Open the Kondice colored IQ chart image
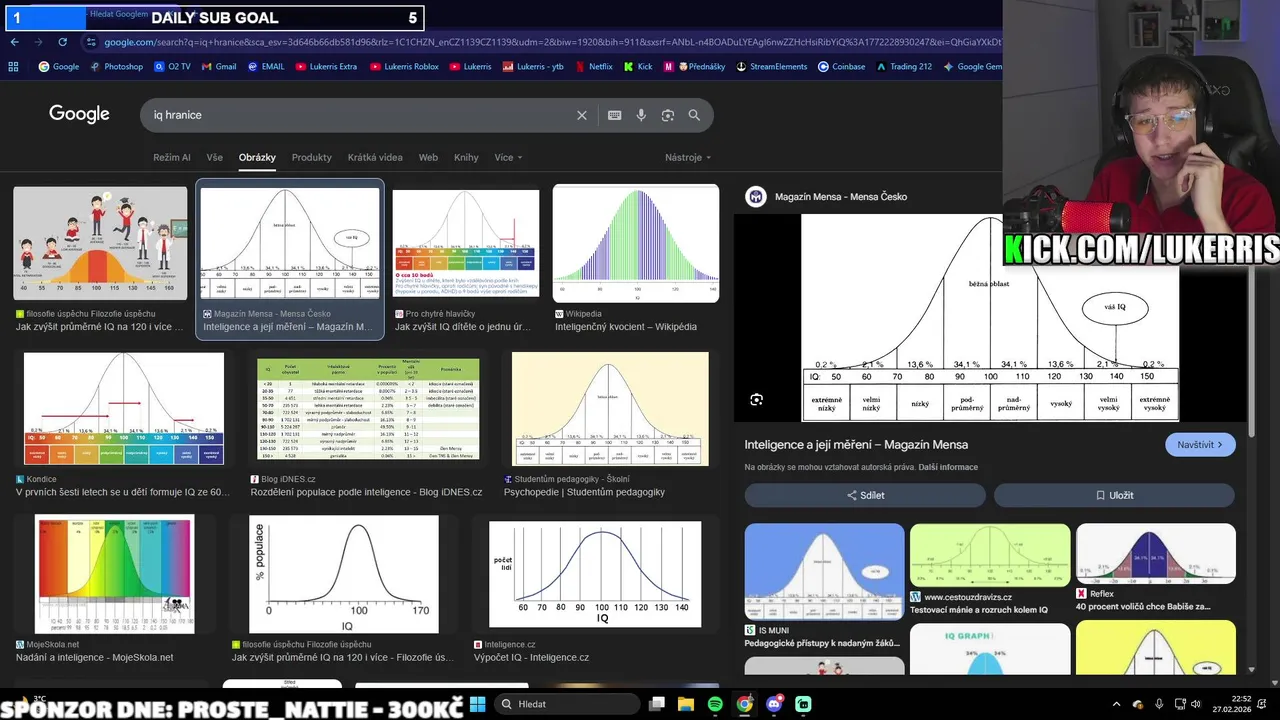Image resolution: width=1280 pixels, height=720 pixels. coord(124,409)
